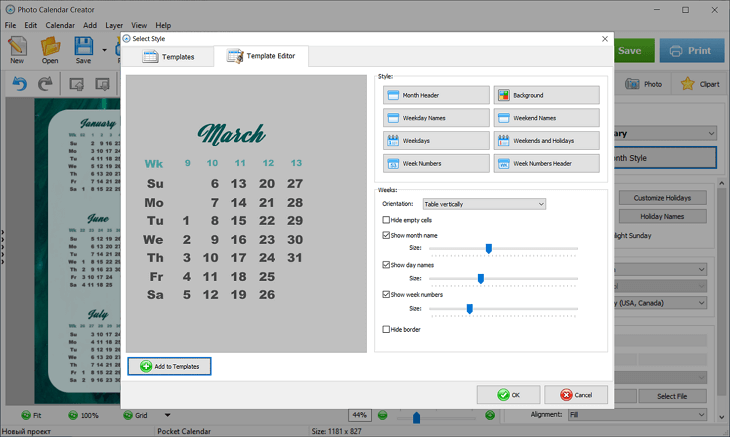Open the Alignment Fill dropdown
The height and width of the screenshot is (437, 730).
pos(637,415)
